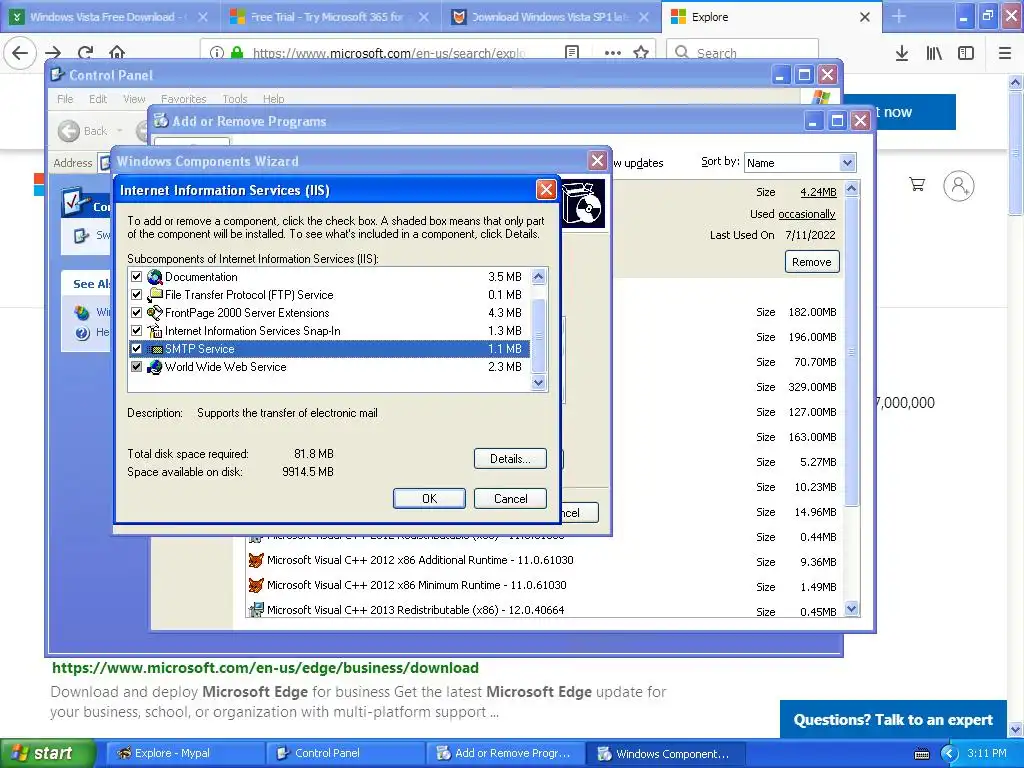
Task: Open the View menu in Control Panel
Action: point(134,99)
